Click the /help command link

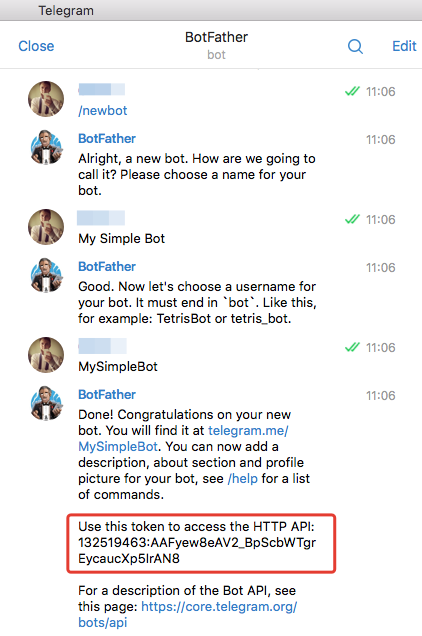(243, 479)
